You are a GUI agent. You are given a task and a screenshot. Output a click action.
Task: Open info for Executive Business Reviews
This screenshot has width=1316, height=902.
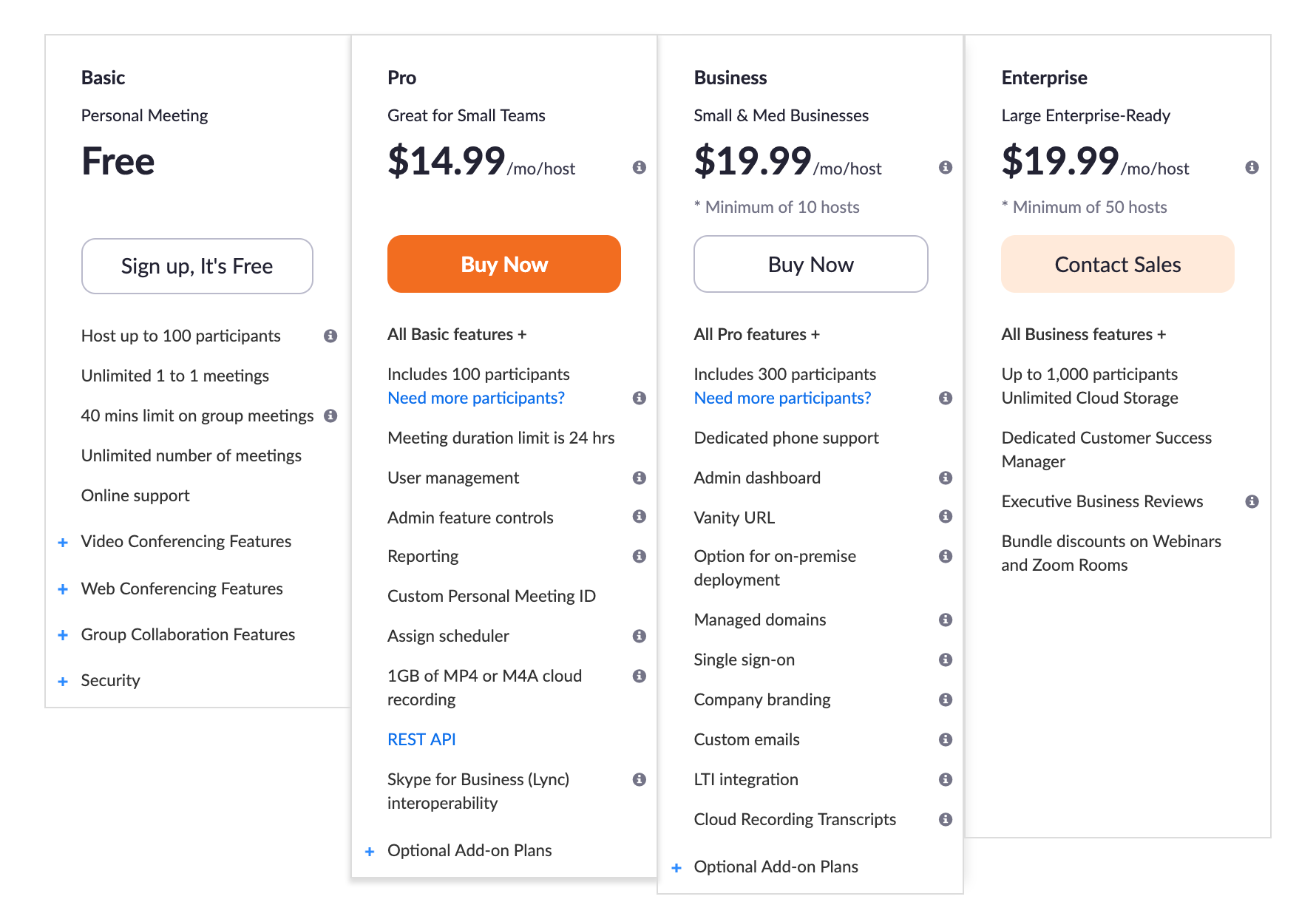click(1252, 501)
